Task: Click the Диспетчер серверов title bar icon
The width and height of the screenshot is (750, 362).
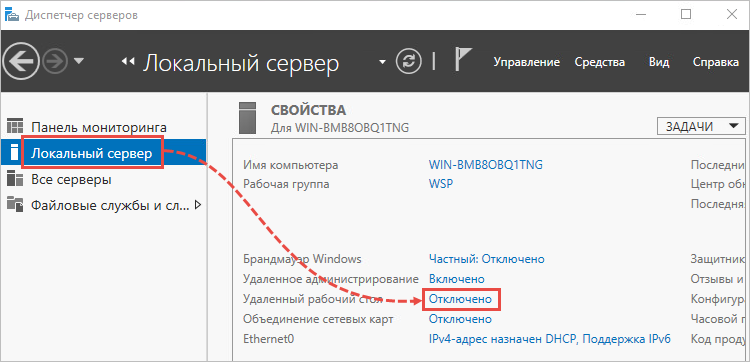Action: 11,15
